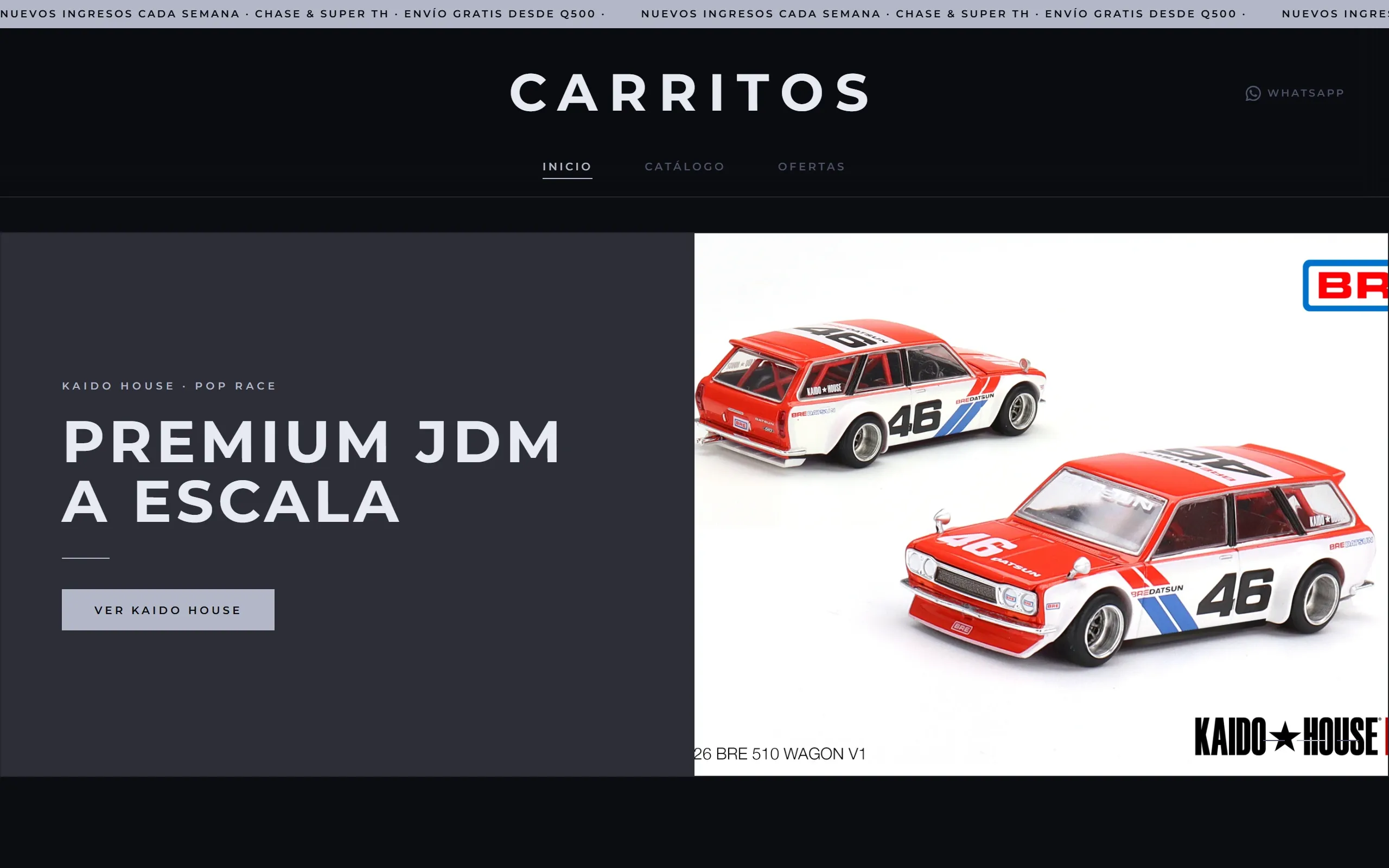Image resolution: width=1389 pixels, height=868 pixels.
Task: Open the WHATSAPP contact link
Action: coord(1295,93)
